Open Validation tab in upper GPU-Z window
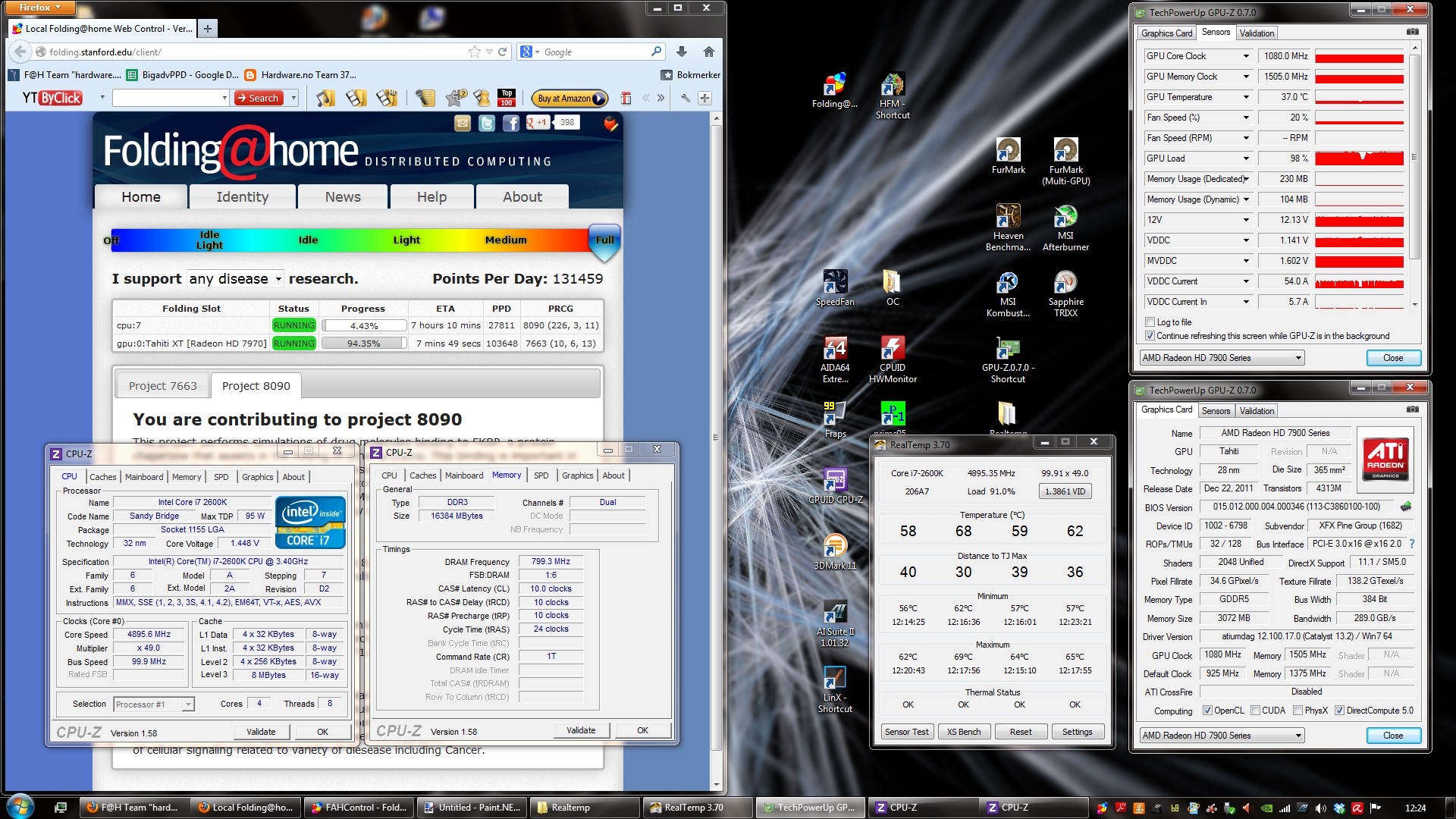 (x=1257, y=33)
